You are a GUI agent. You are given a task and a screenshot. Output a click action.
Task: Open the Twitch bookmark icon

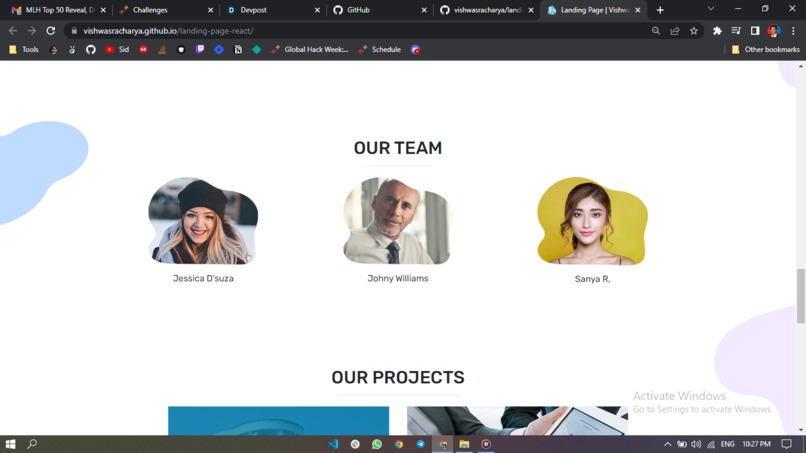200,50
